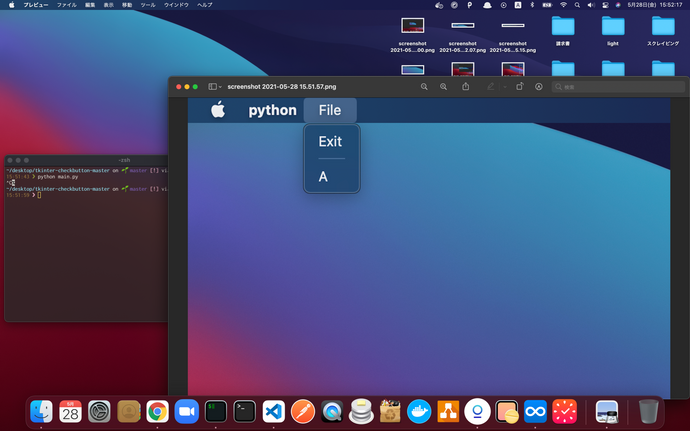This screenshot has width=690, height=431.
Task: Open the 編集 menu
Action: [90, 5]
